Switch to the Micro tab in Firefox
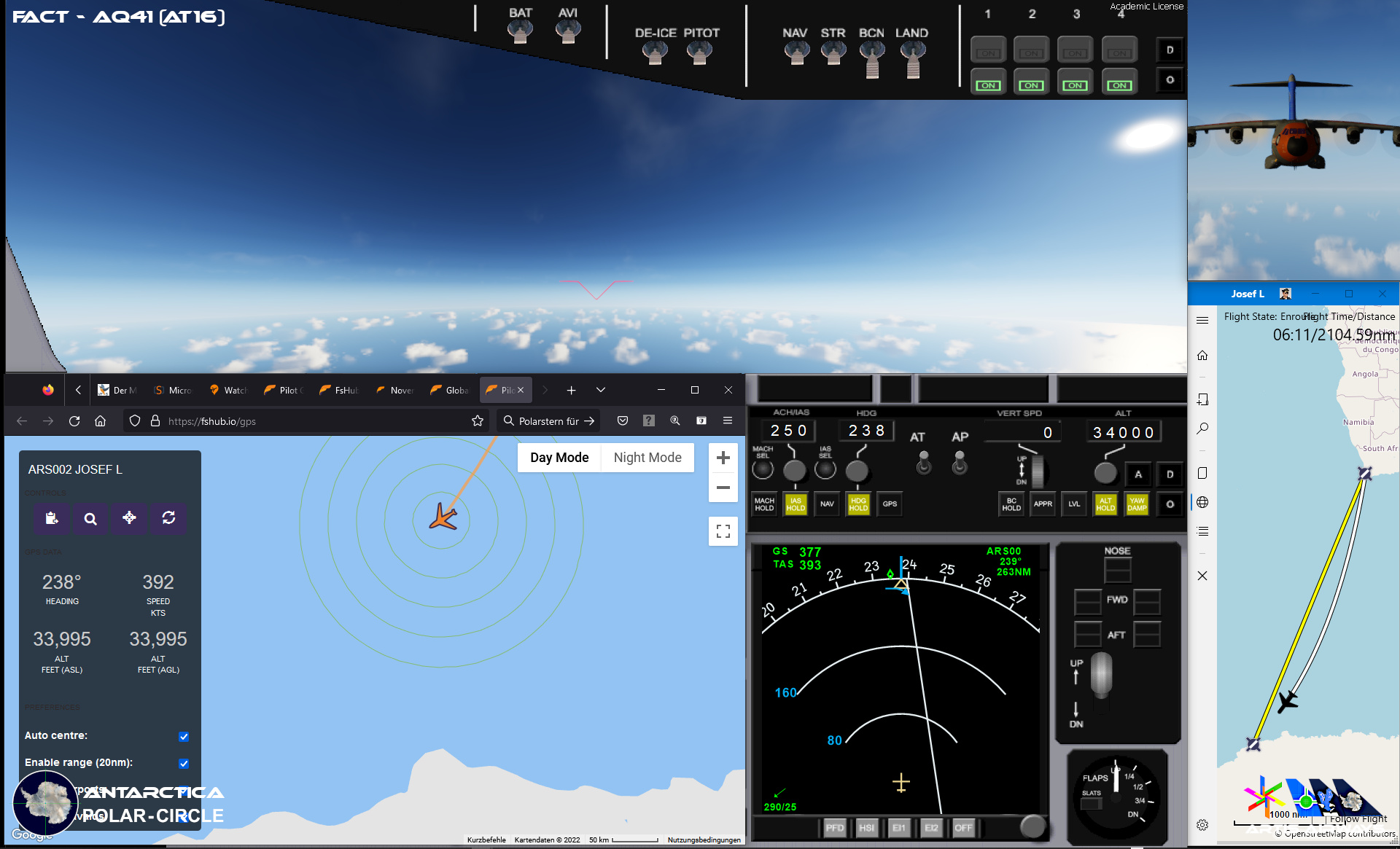Viewport: 1400px width, 849px height. [173, 391]
